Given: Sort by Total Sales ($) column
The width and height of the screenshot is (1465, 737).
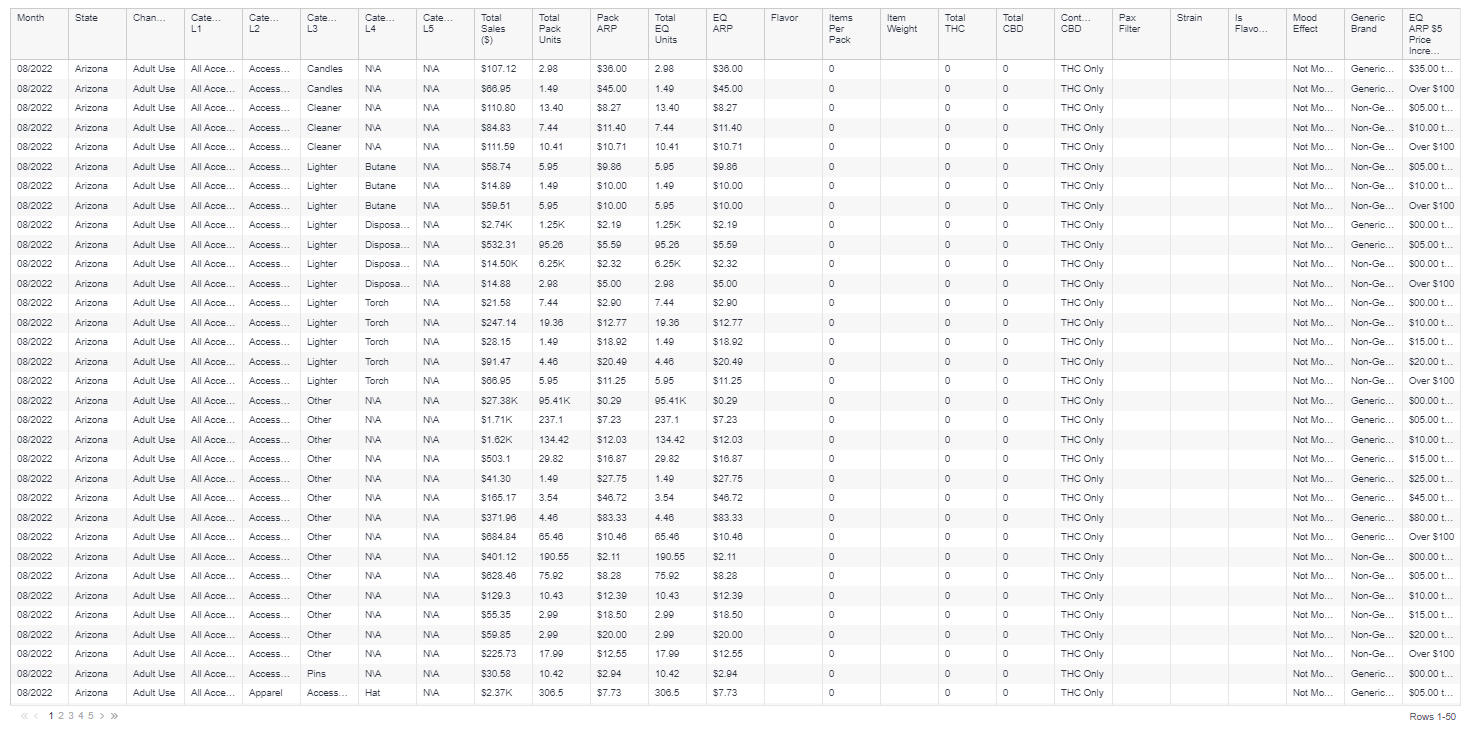Looking at the screenshot, I should [x=492, y=29].
